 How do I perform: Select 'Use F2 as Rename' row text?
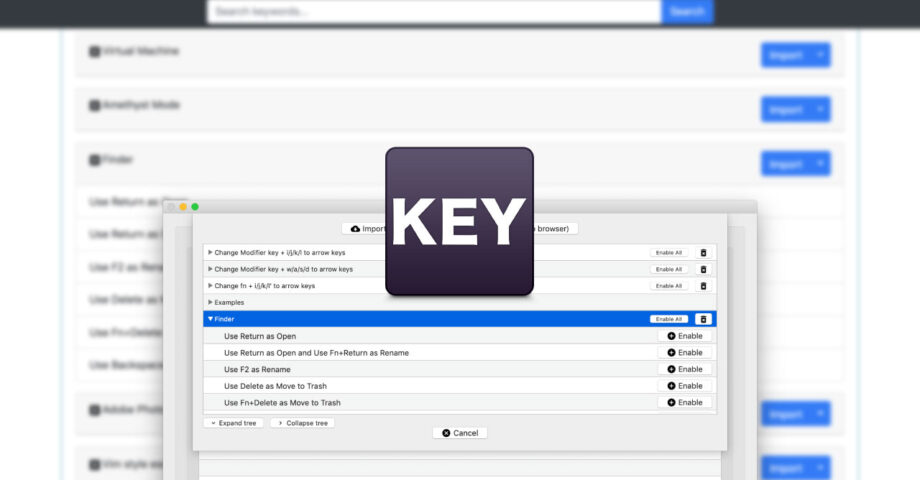257,370
